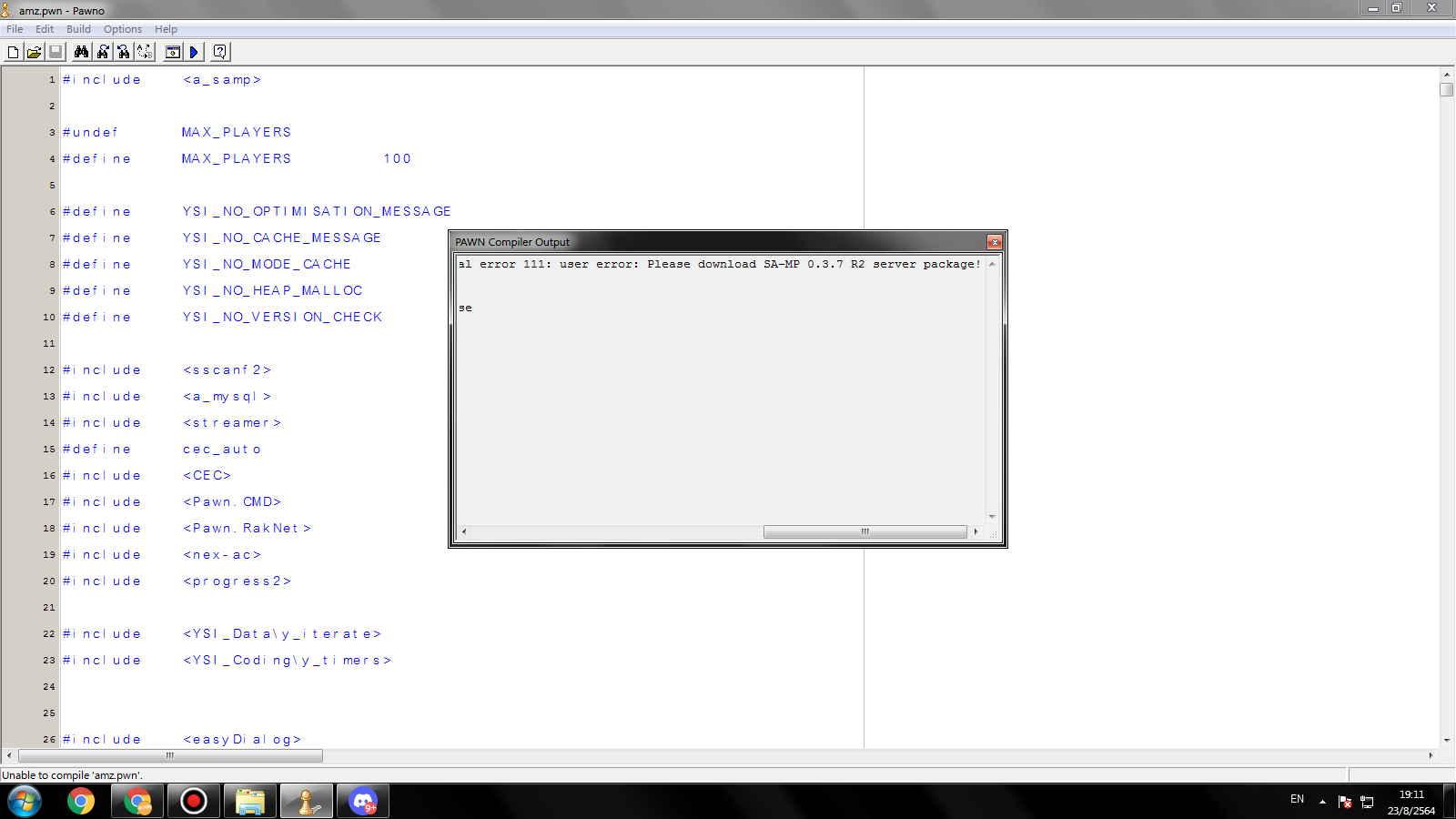Open the Windows Start menu

click(25, 802)
